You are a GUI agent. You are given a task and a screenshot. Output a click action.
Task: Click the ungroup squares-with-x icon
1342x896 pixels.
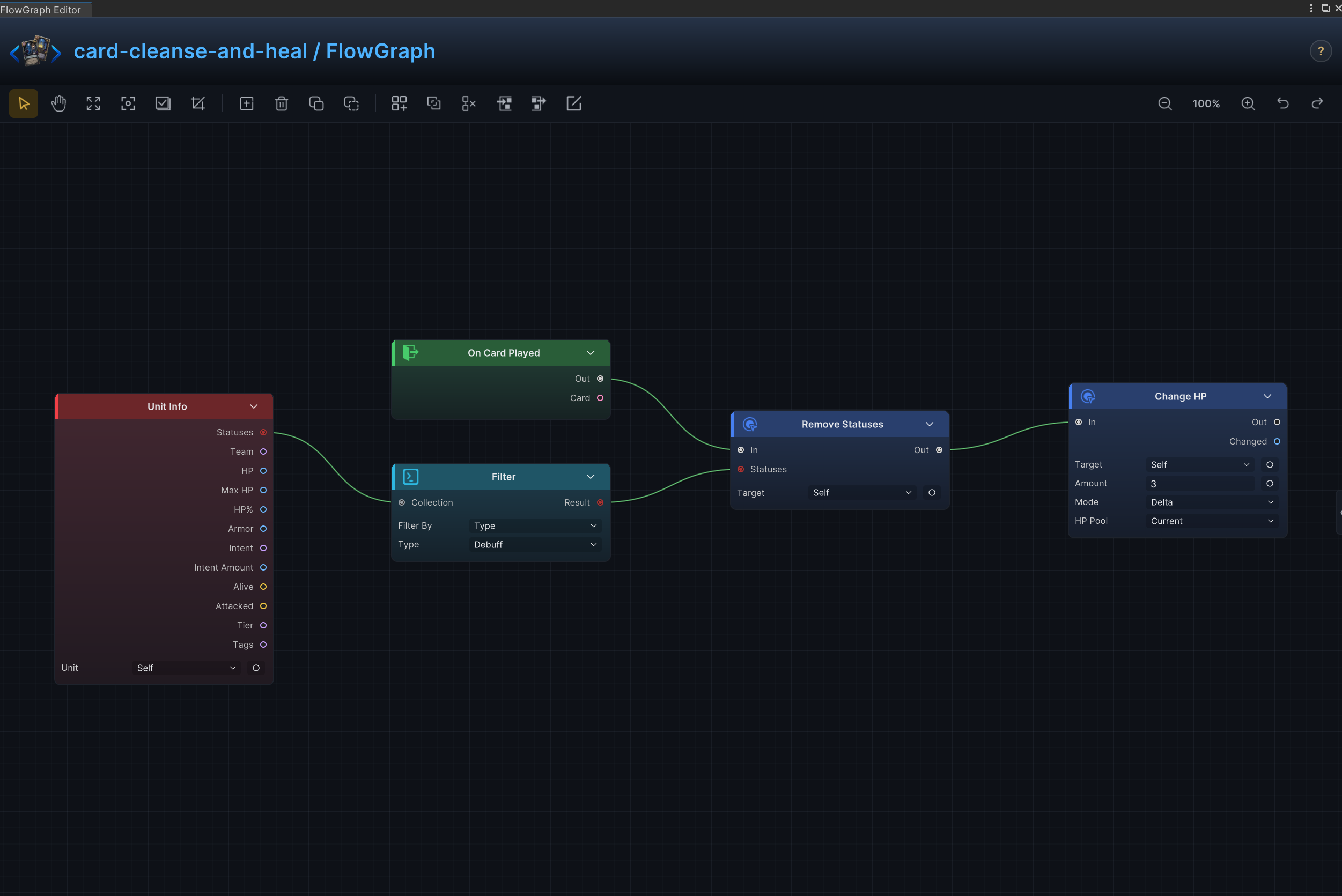tap(469, 103)
